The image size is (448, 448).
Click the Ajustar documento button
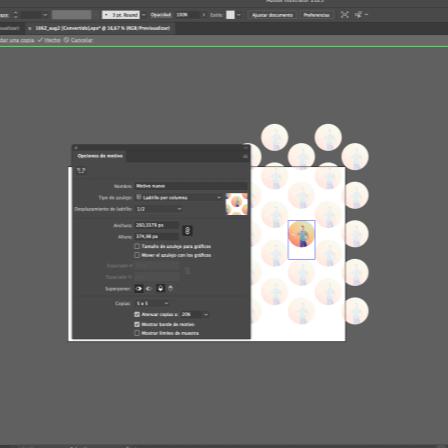click(x=272, y=15)
